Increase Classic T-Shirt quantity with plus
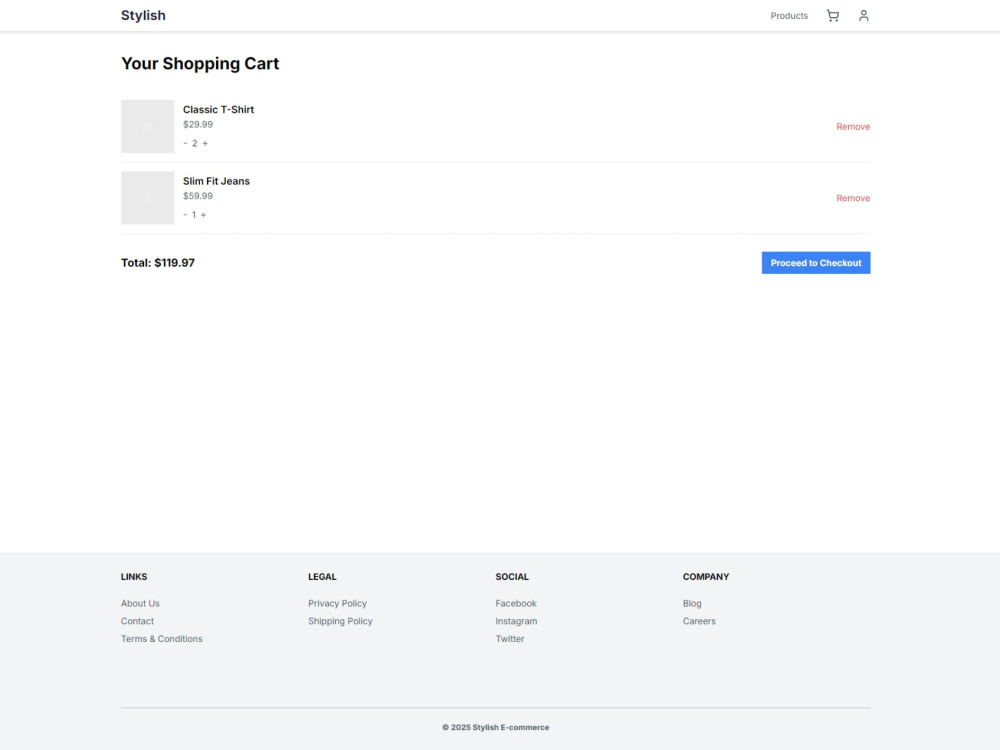This screenshot has height=750, width=1000. click(x=205, y=143)
